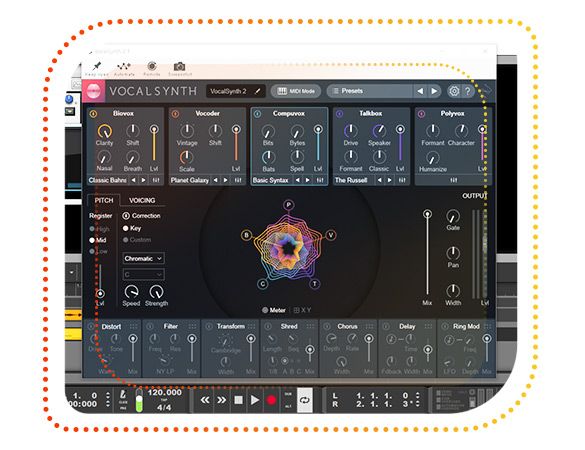The height and width of the screenshot is (450, 585).
Task: Click the Screenshot camera icon
Action: pos(179,66)
